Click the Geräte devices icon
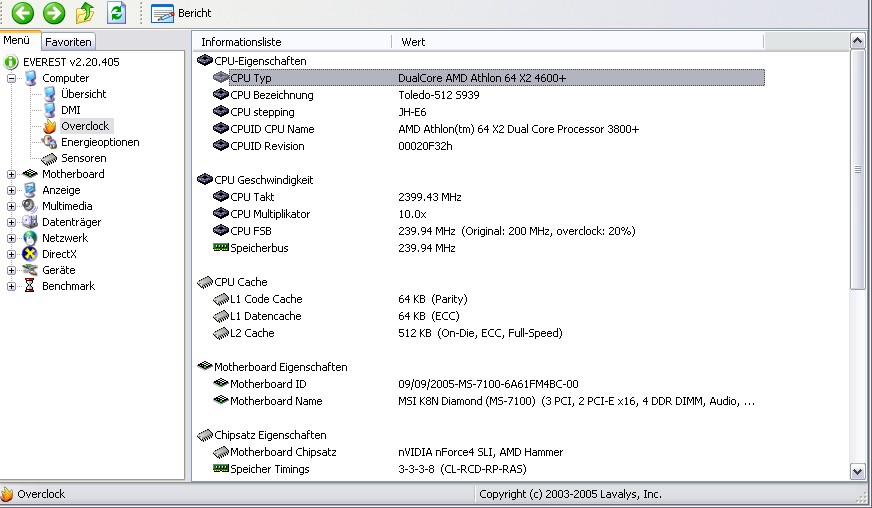 (30, 270)
